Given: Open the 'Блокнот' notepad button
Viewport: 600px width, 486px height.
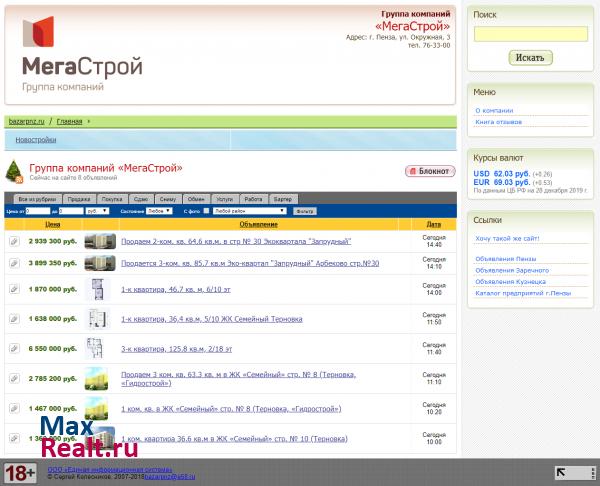Looking at the screenshot, I should (430, 171).
